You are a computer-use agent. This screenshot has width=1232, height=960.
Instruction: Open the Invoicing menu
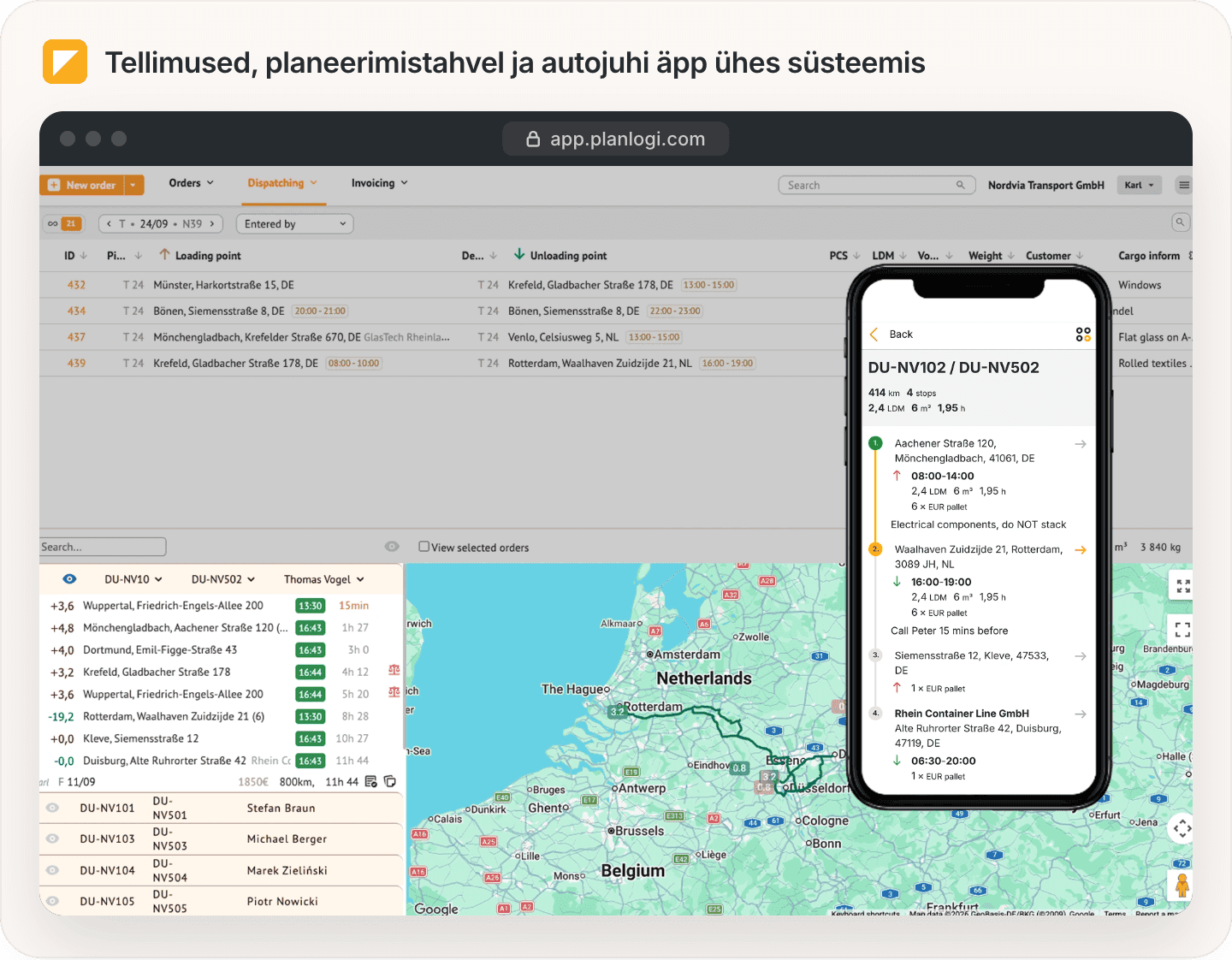pyautogui.click(x=379, y=183)
